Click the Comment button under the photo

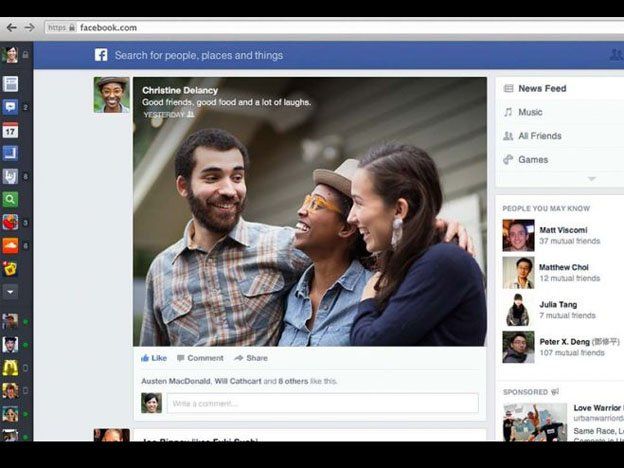point(200,358)
